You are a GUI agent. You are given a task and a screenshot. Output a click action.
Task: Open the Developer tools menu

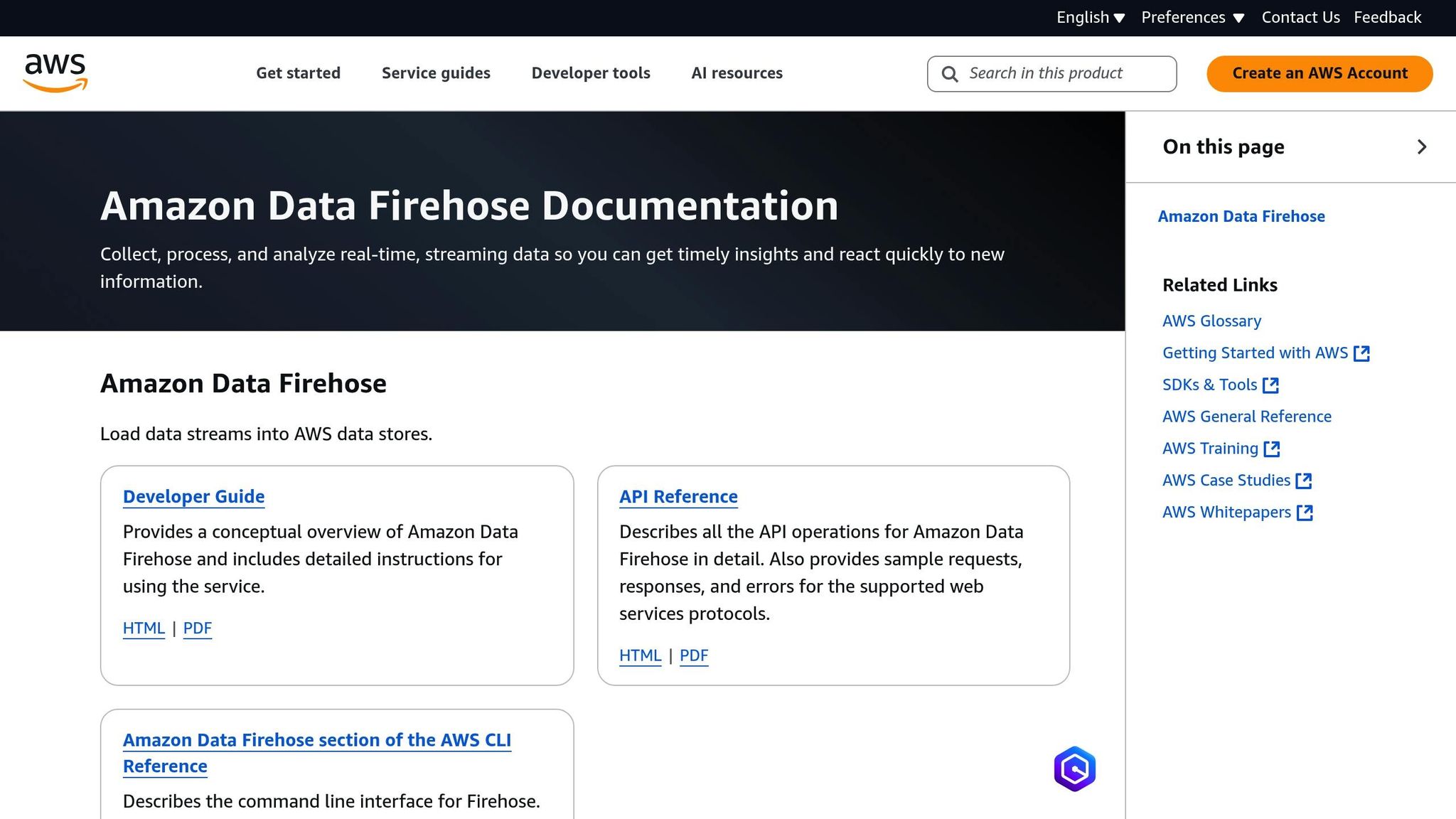pos(591,73)
